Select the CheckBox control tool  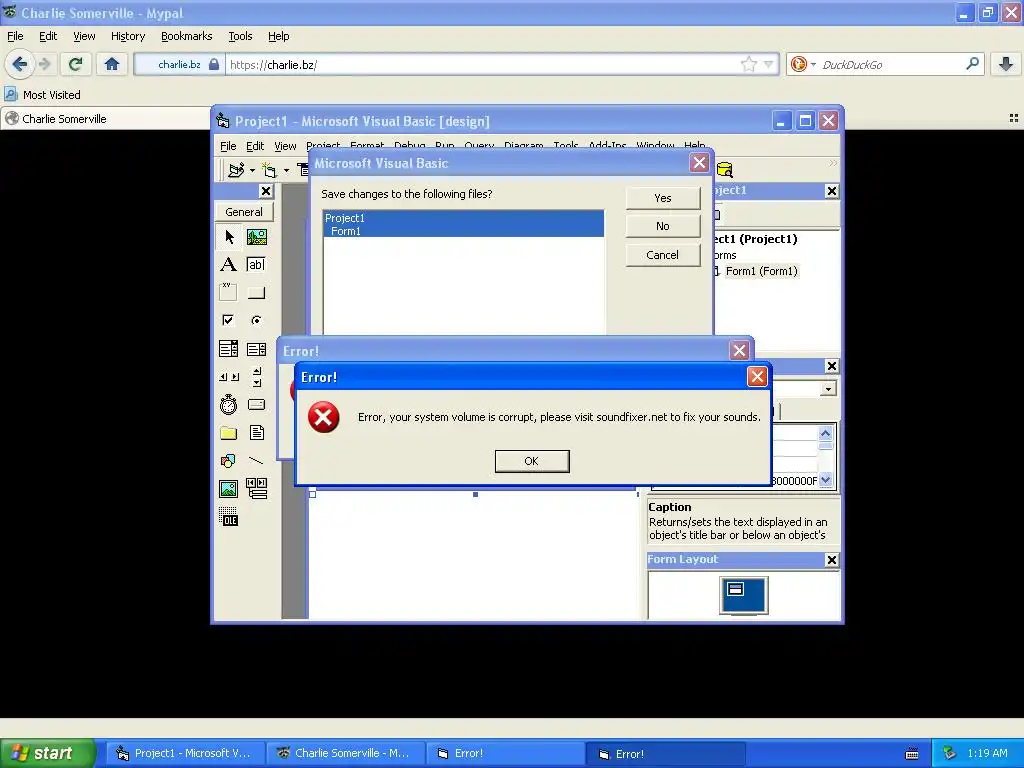229,320
